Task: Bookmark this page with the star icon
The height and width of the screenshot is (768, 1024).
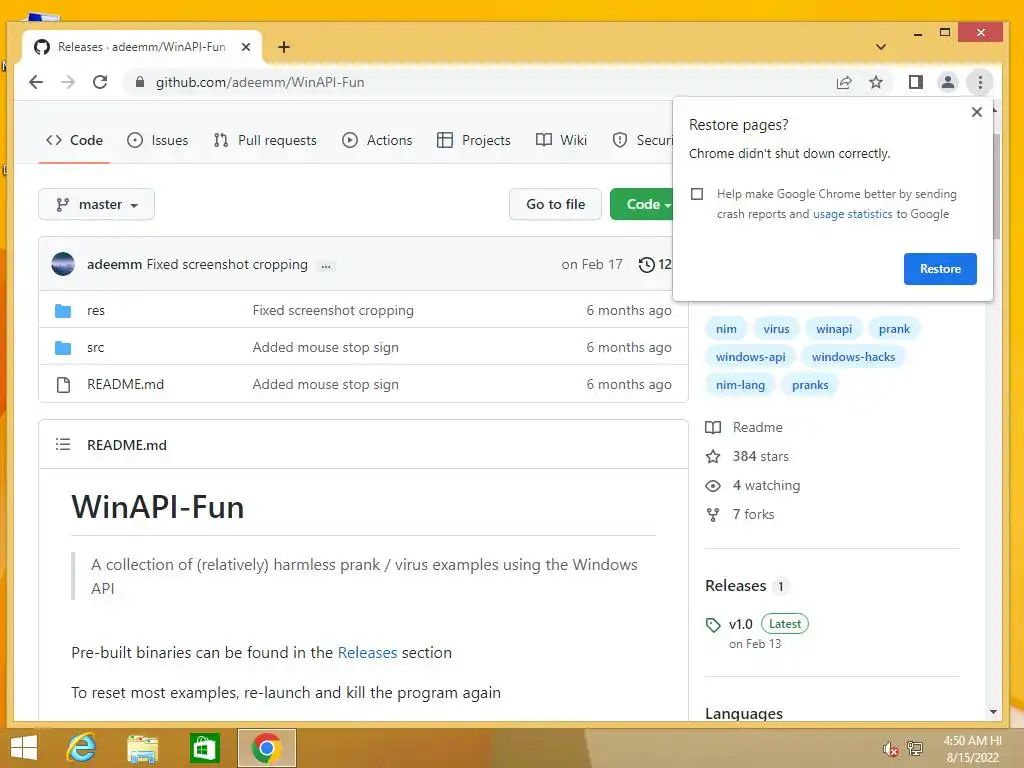Action: click(x=876, y=82)
